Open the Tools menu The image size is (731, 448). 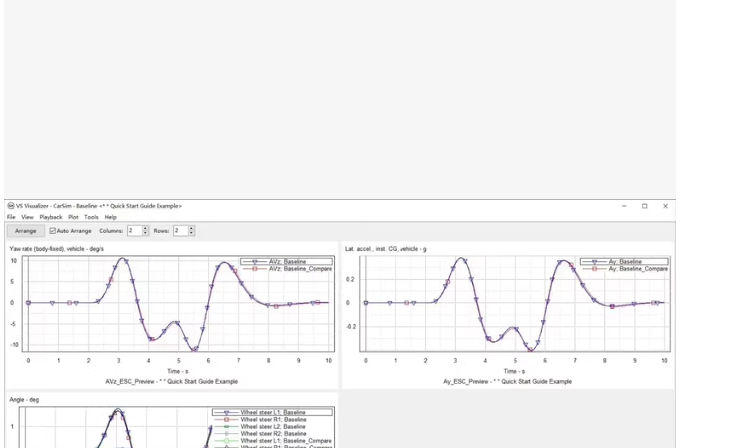[x=91, y=217]
